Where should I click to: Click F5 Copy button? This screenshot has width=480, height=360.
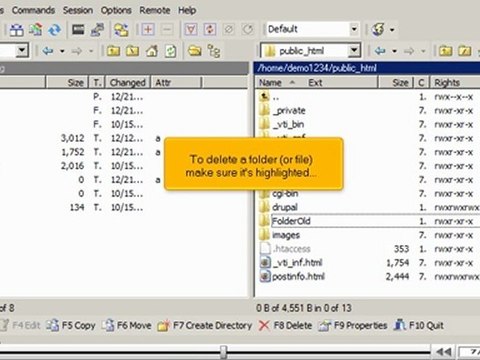click(71, 325)
